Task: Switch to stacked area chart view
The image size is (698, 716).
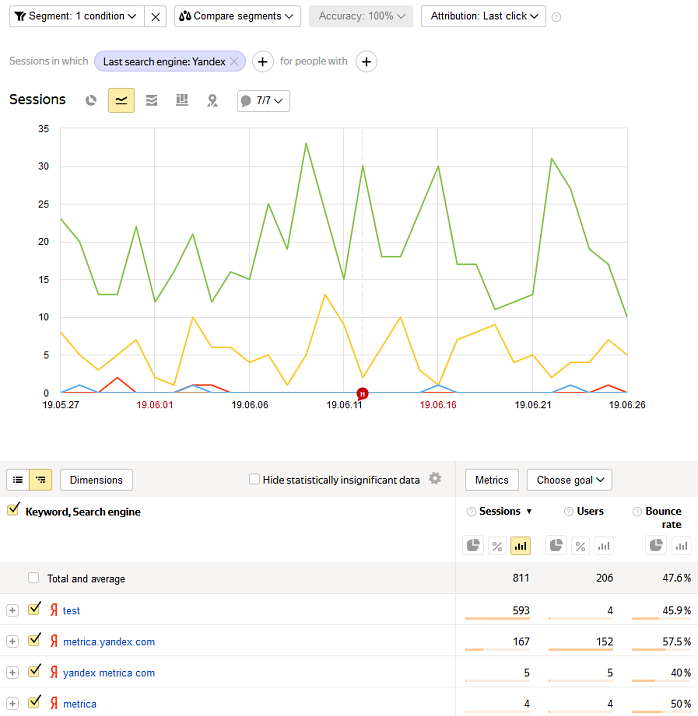Action: point(151,100)
